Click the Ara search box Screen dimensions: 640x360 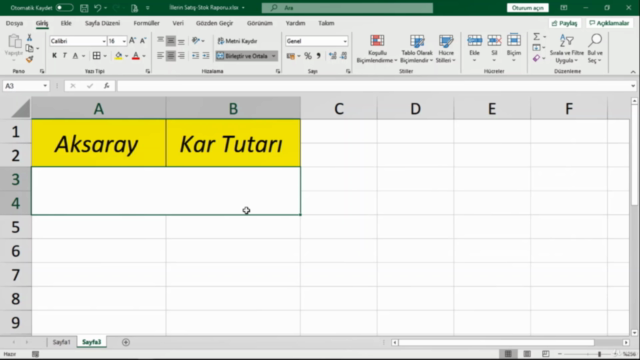(x=347, y=8)
